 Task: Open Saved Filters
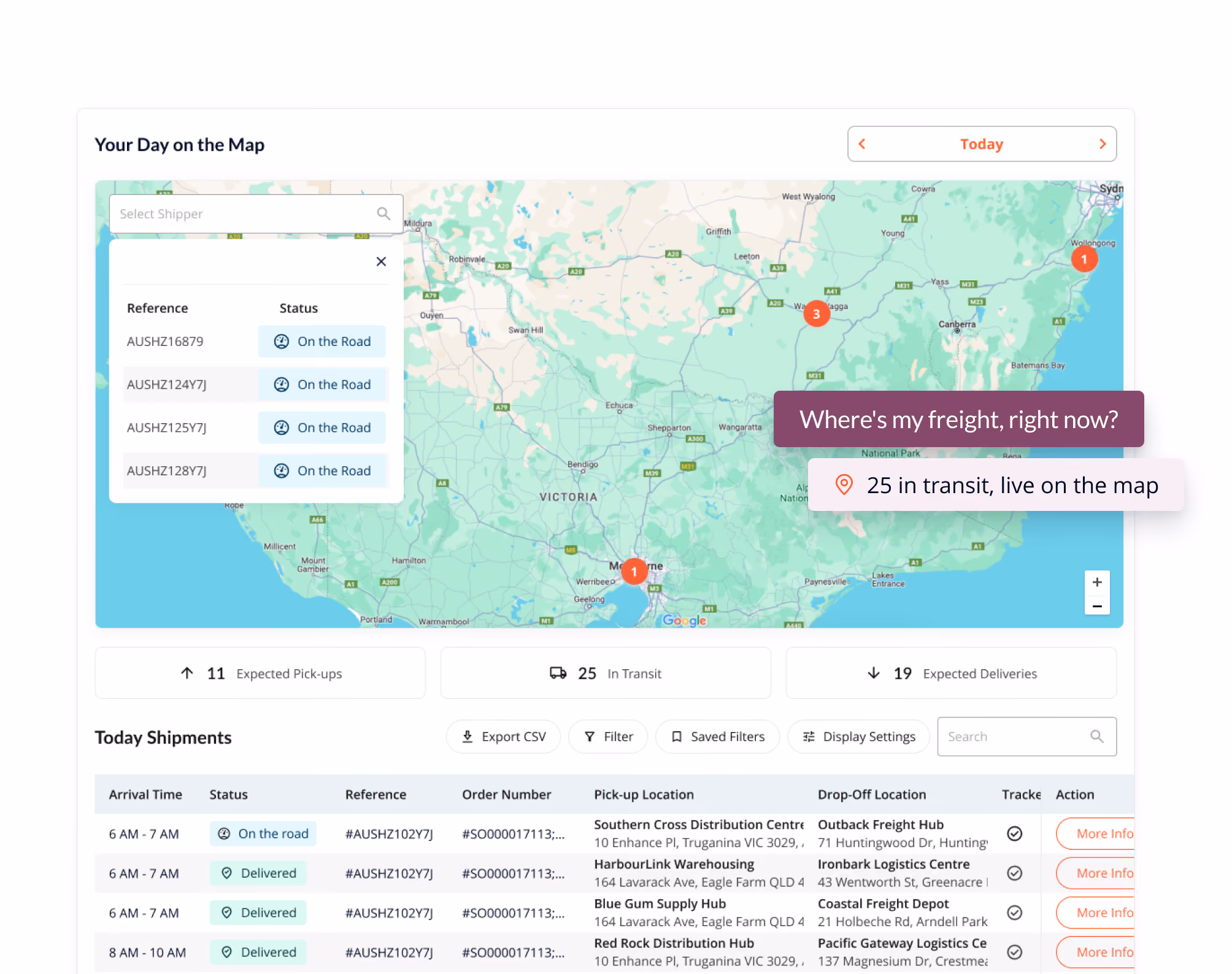click(718, 737)
